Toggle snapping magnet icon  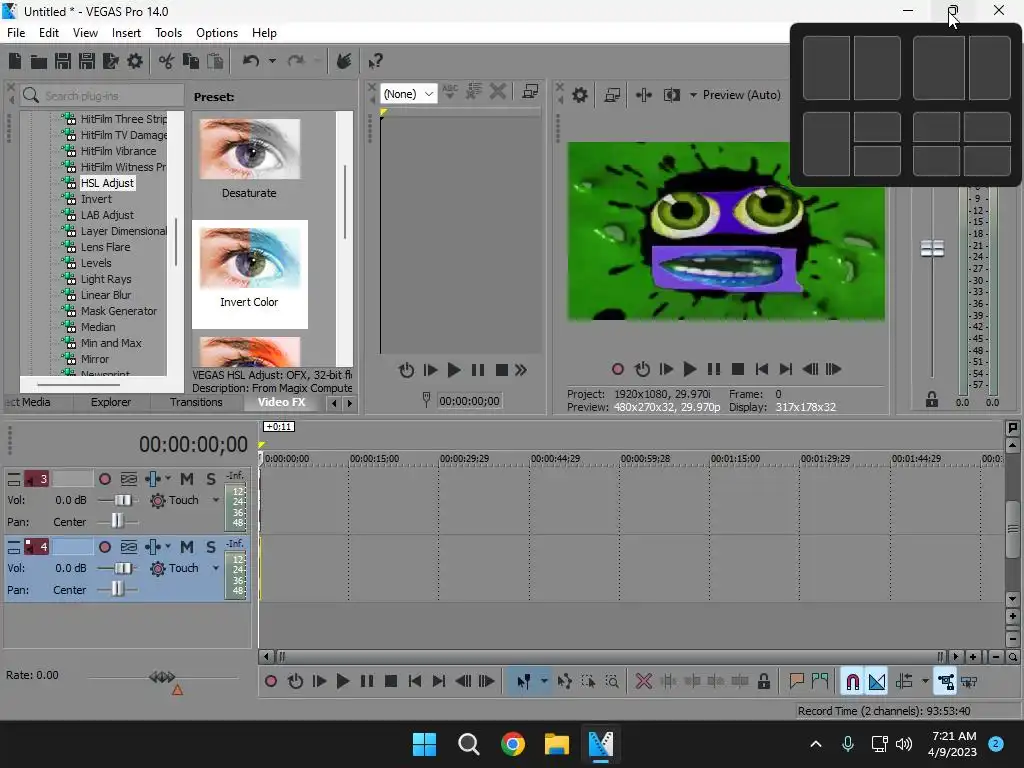tap(852, 682)
